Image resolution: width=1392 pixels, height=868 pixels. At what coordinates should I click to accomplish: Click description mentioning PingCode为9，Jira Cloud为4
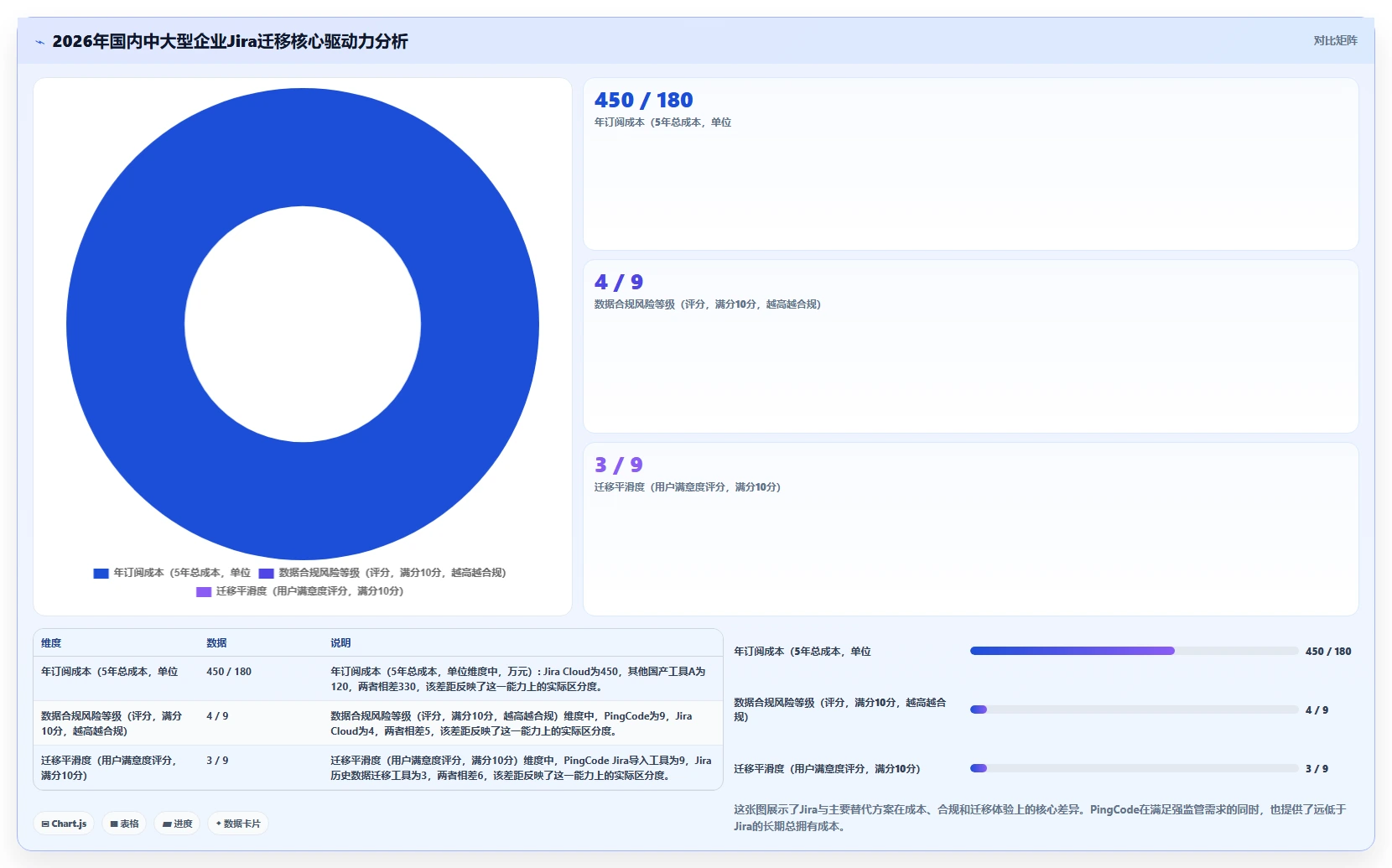click(512, 724)
